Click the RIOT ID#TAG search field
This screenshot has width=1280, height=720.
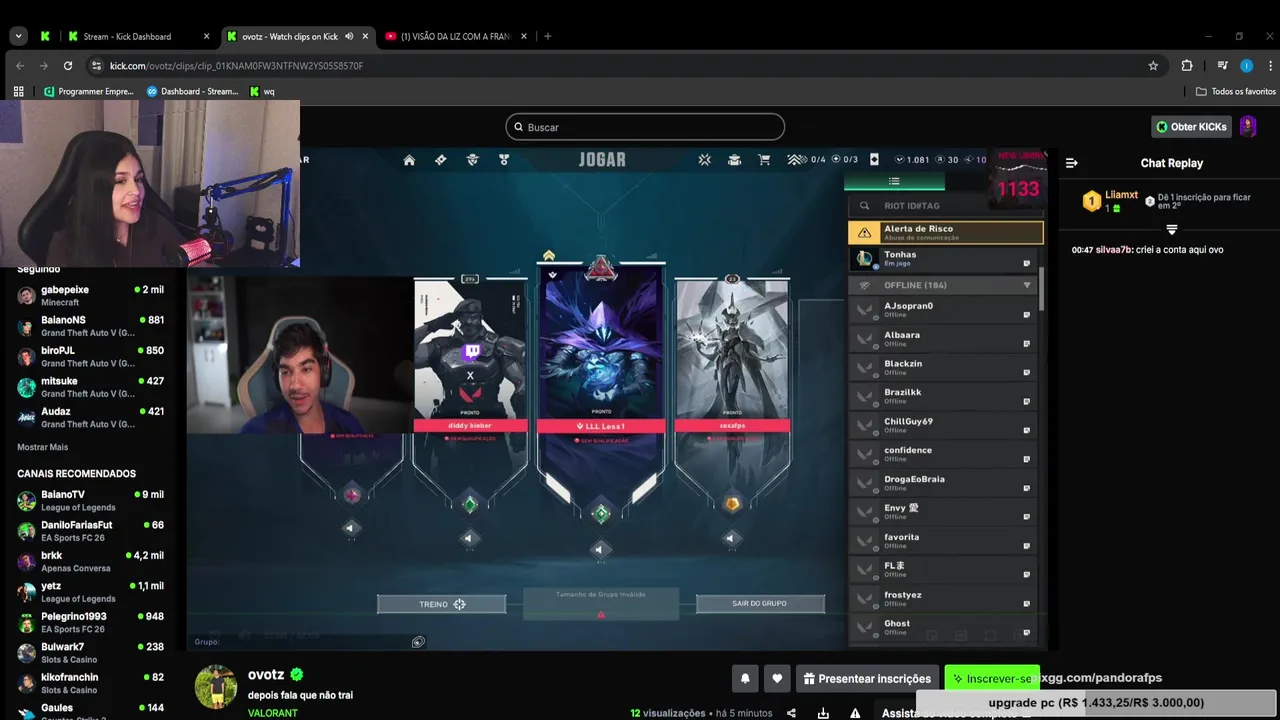tap(946, 205)
